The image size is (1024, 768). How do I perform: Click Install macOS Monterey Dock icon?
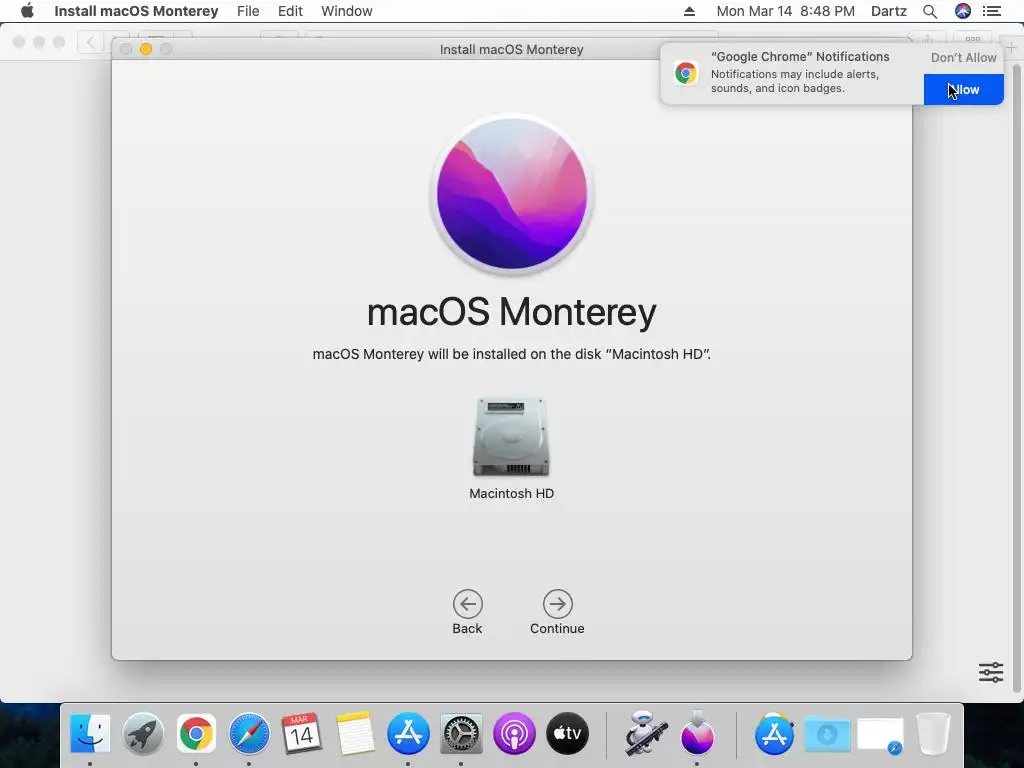point(697,733)
